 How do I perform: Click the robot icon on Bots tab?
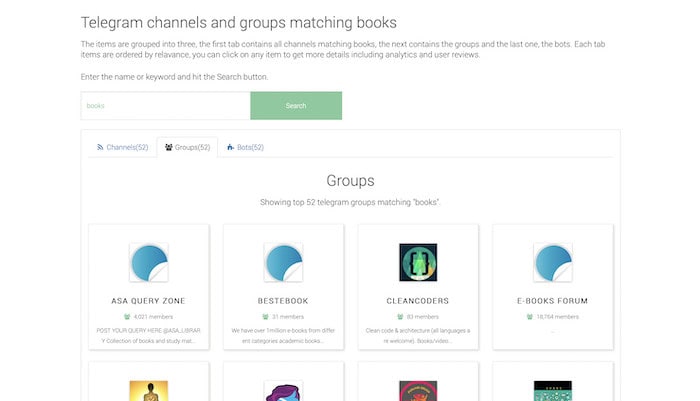[230, 147]
